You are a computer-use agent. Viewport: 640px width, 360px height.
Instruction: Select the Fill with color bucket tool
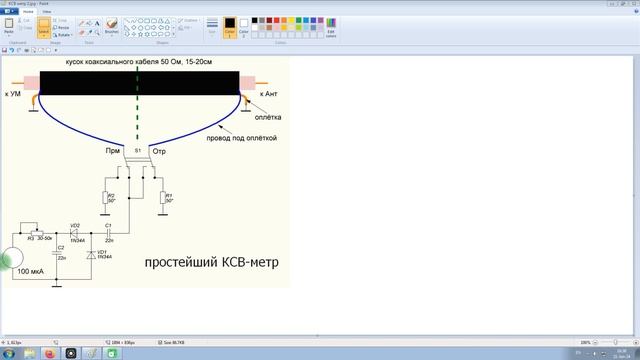pos(89,23)
